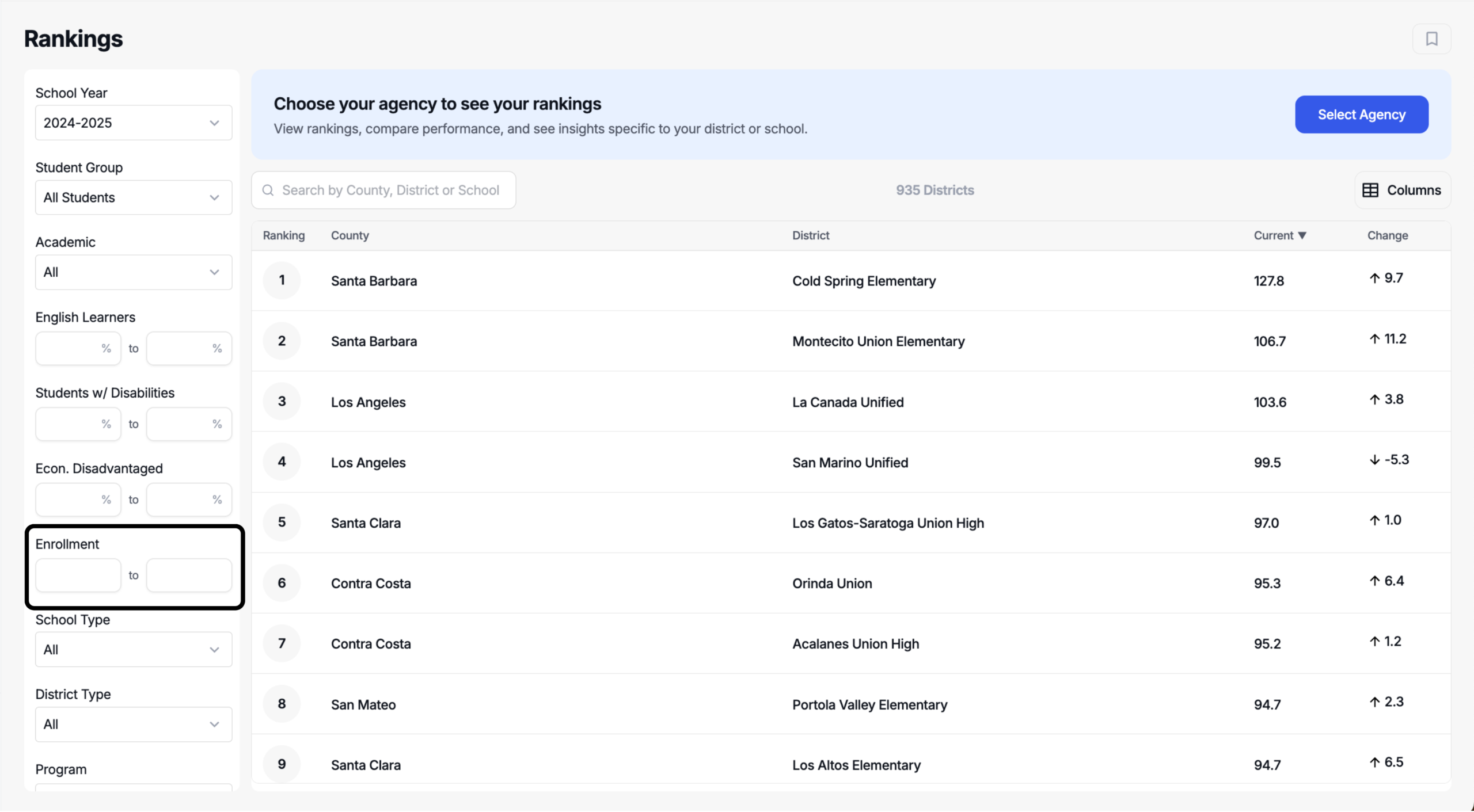Click rank 1 circle badge

[x=282, y=280]
